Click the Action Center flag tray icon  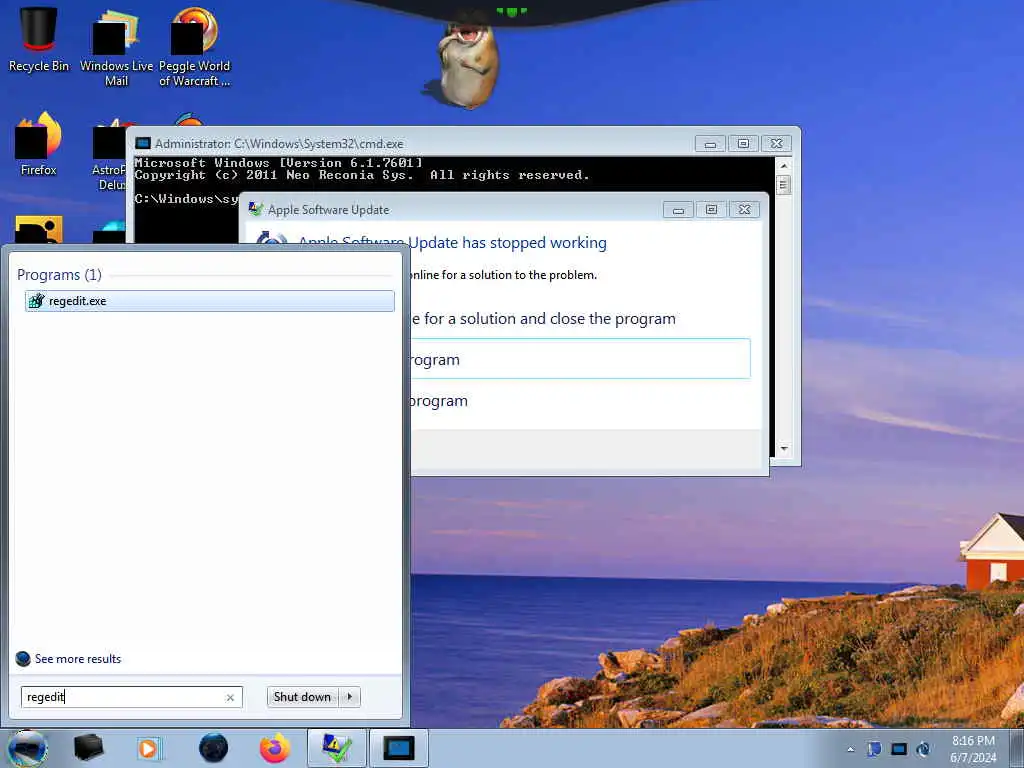pos(874,749)
